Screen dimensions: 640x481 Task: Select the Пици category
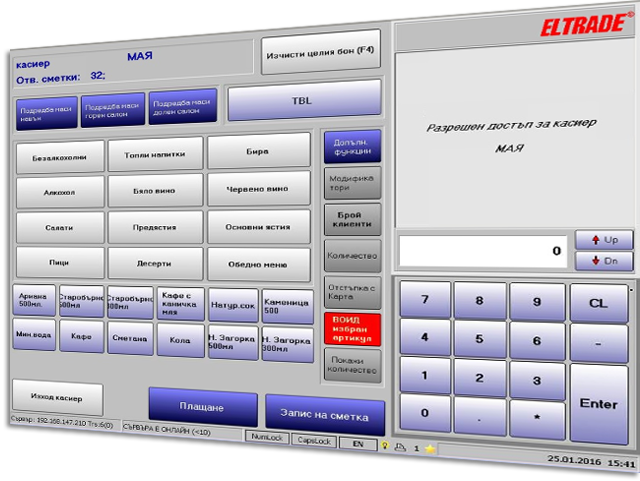(x=60, y=263)
